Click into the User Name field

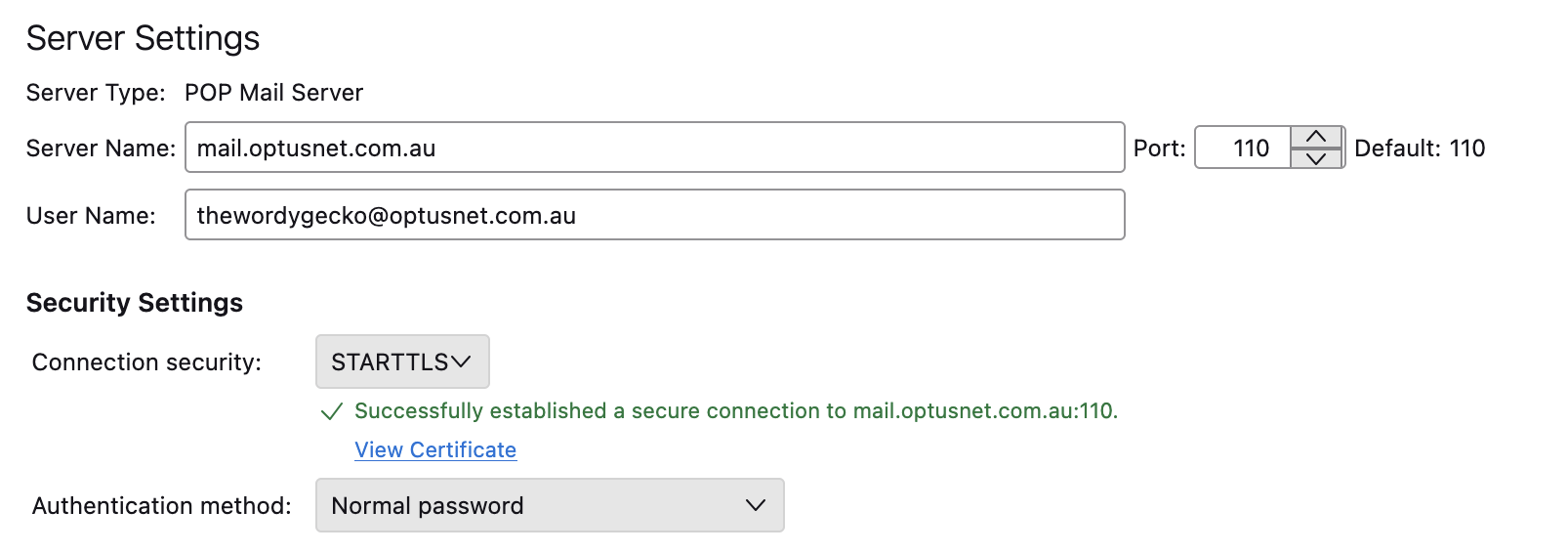point(654,215)
